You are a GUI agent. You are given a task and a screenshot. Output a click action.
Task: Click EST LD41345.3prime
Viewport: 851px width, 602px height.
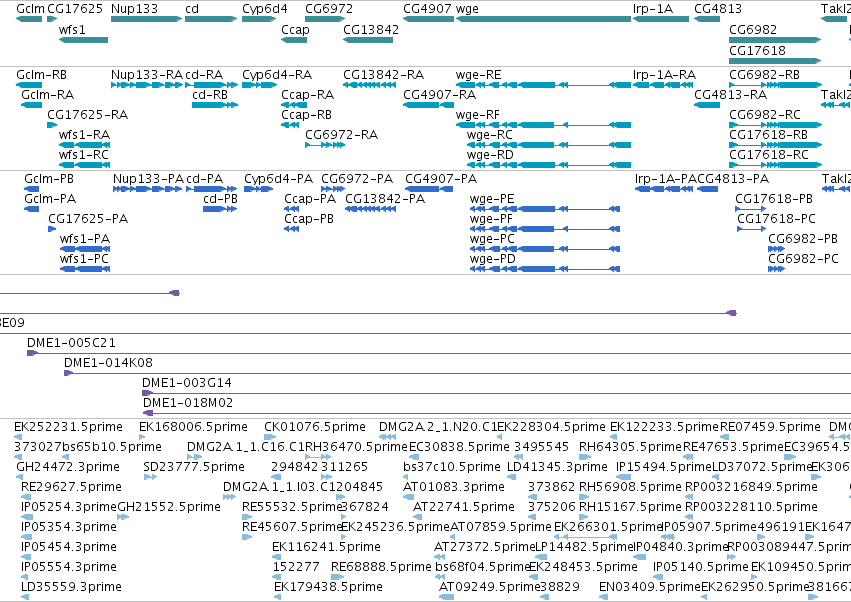(x=511, y=477)
